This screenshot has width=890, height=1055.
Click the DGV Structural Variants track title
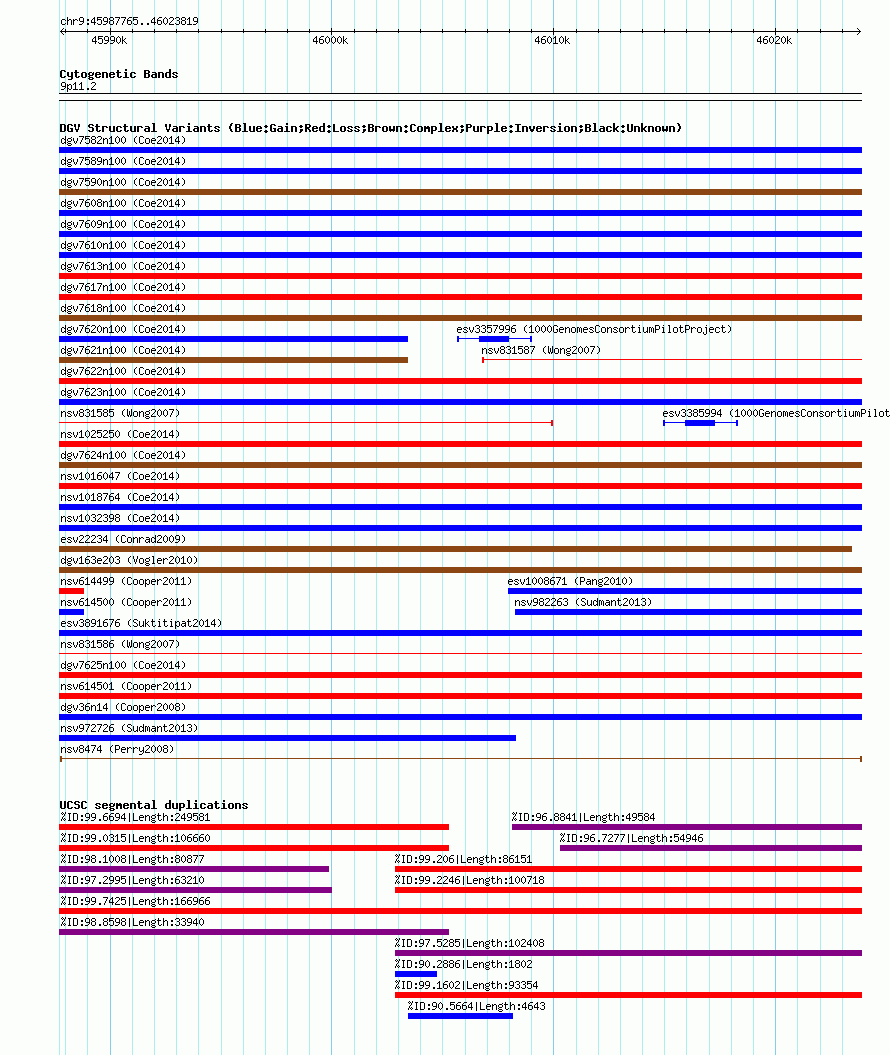point(371,128)
